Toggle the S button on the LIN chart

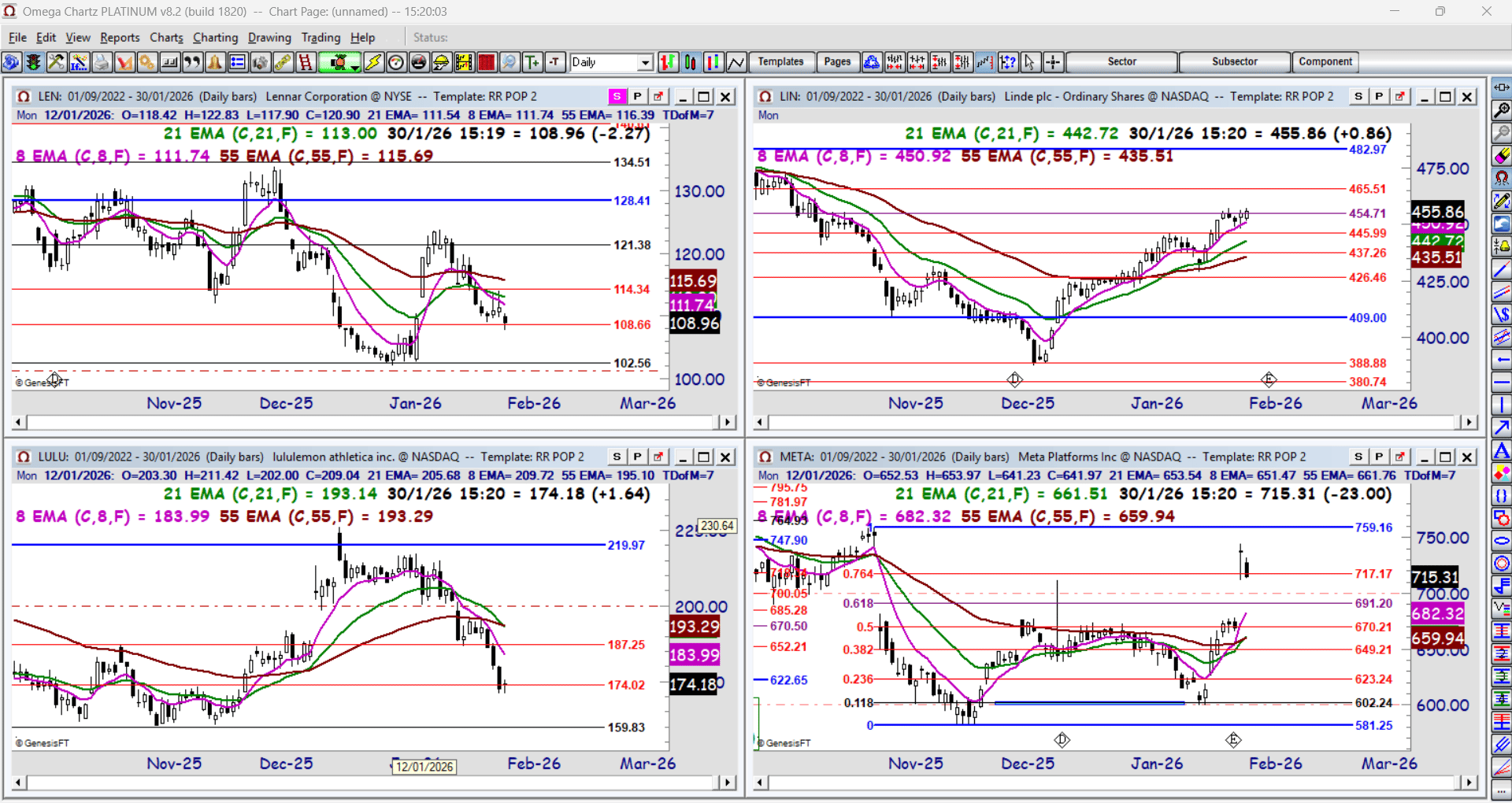pos(1358,96)
